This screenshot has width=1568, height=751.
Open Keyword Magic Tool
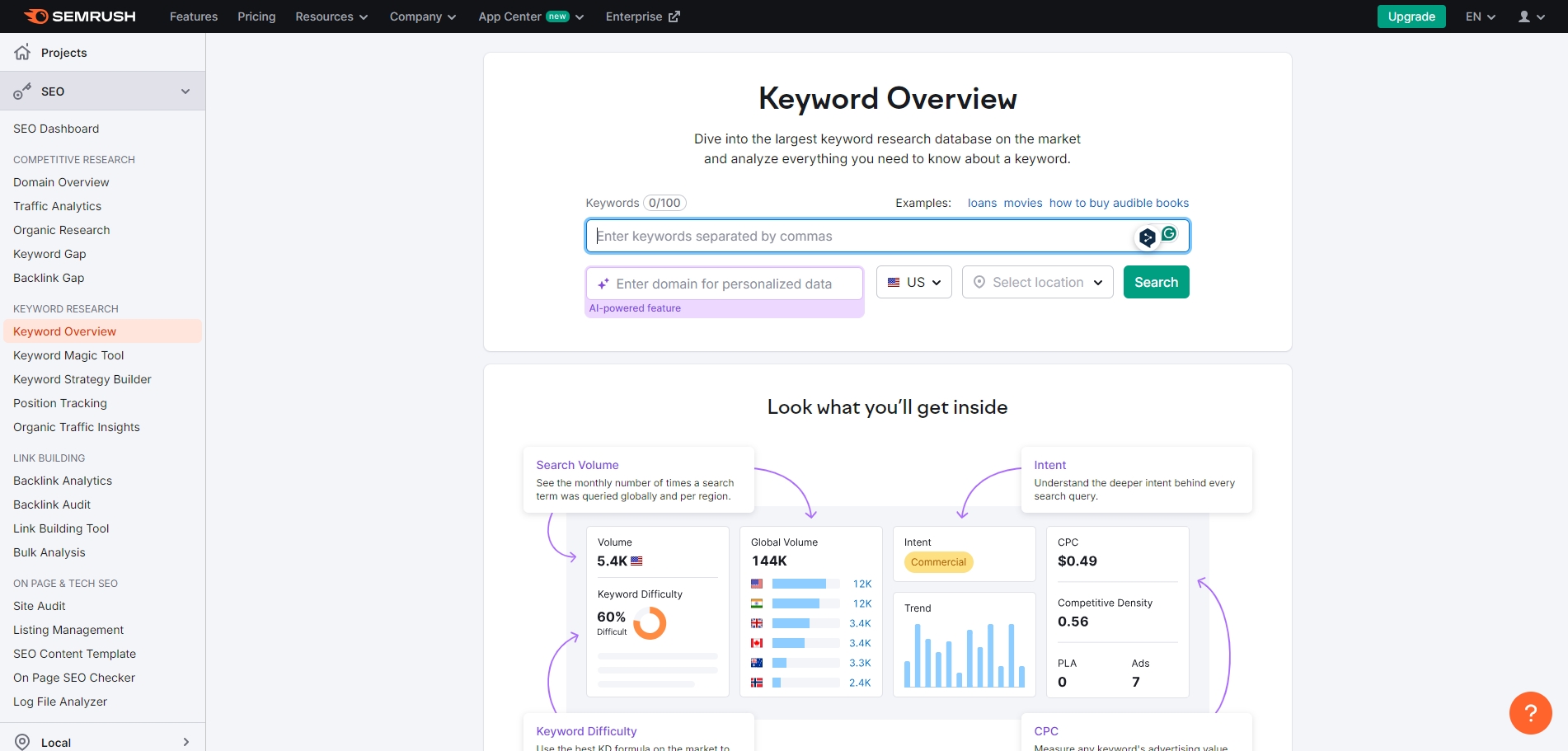[68, 355]
